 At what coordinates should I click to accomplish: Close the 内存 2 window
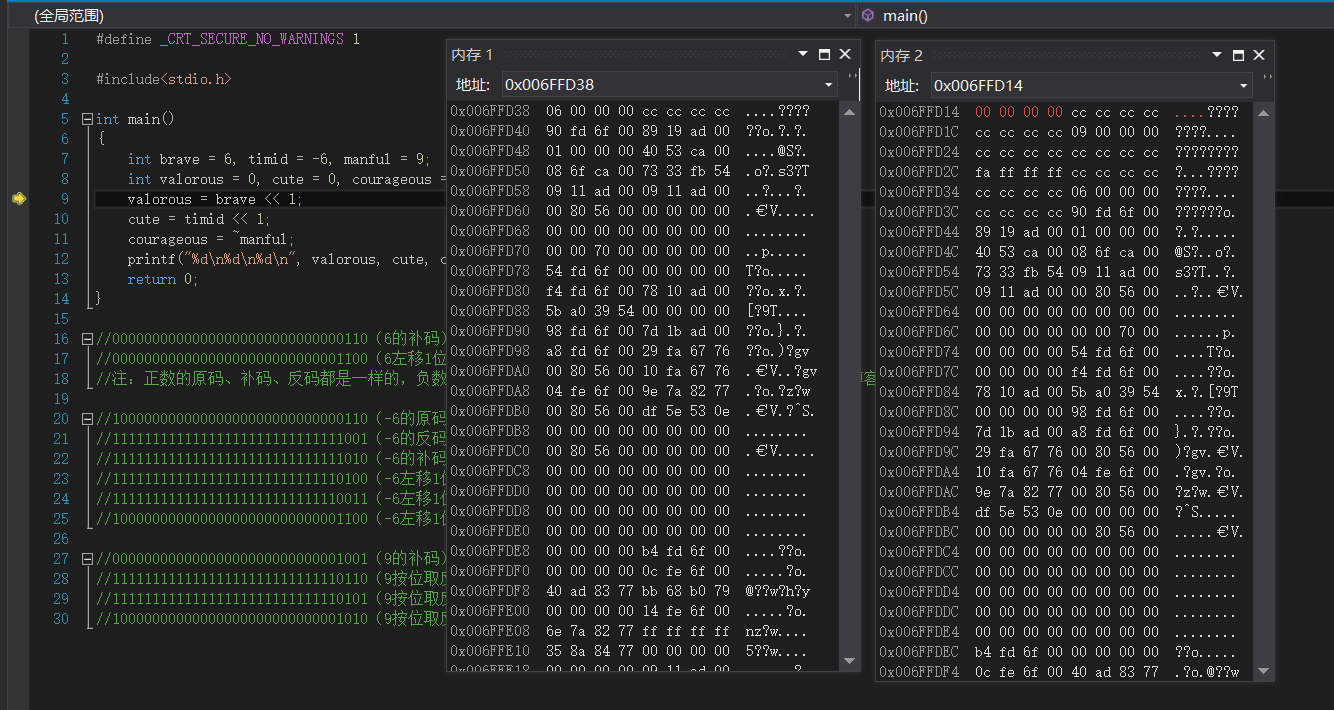tap(1259, 55)
